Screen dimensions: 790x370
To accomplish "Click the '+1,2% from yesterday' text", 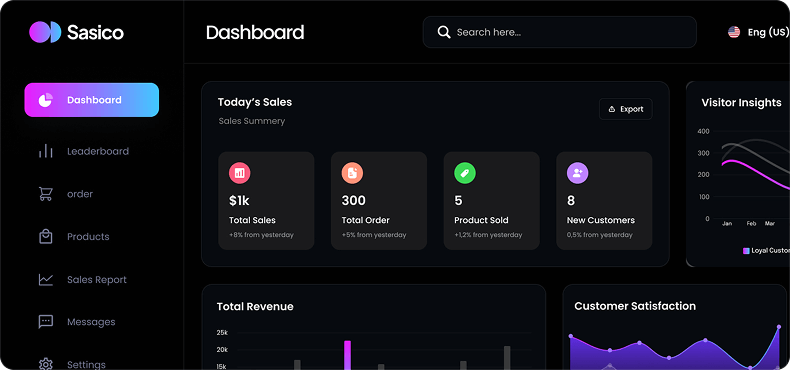I will point(488,235).
